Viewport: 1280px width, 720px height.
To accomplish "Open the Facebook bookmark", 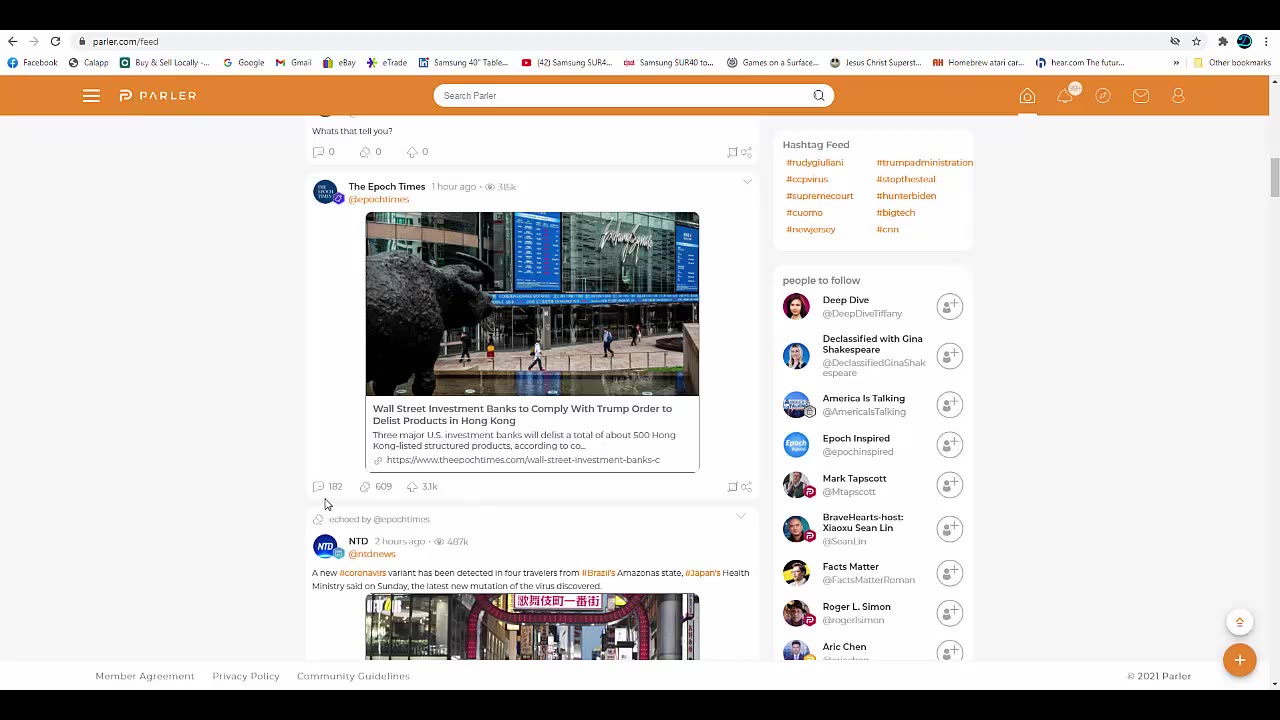I will point(32,62).
